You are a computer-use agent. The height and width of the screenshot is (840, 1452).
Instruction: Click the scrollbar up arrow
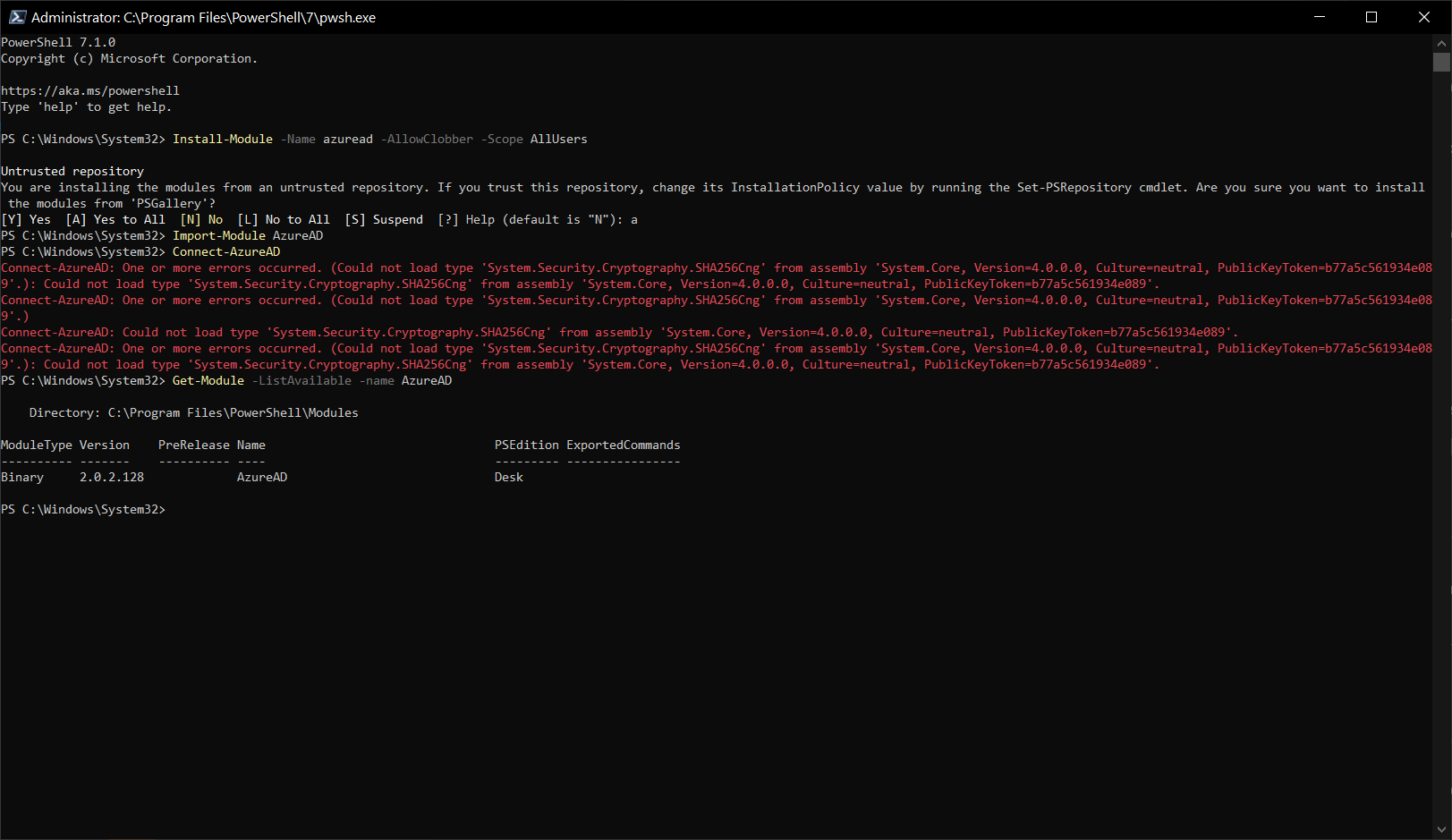1442,41
